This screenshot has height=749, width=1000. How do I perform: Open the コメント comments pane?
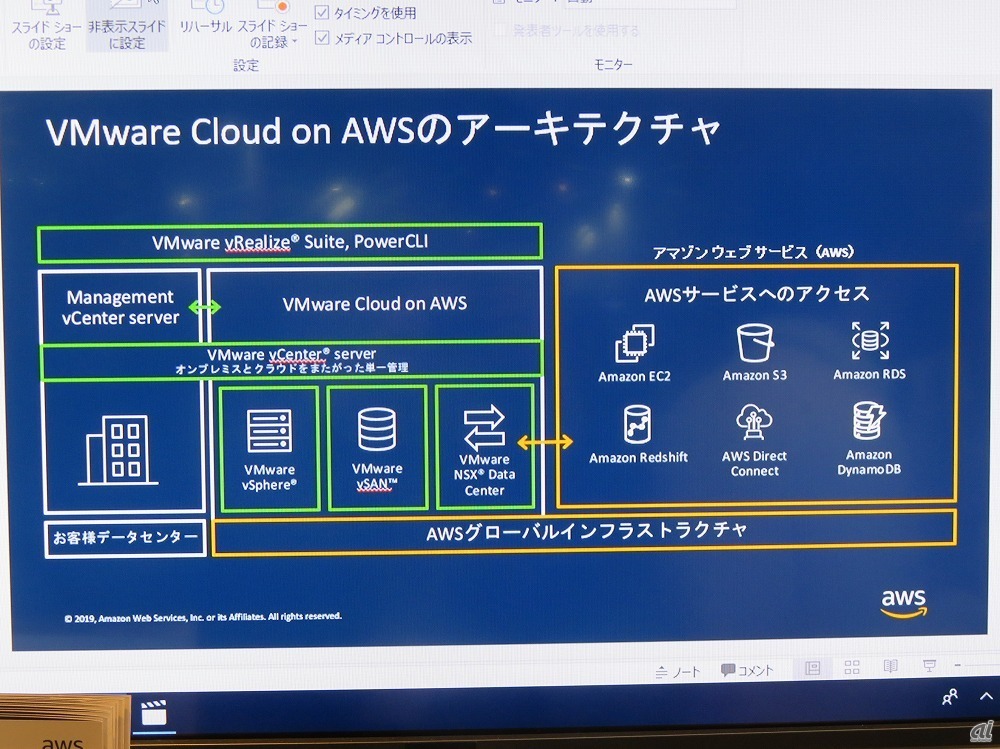[747, 670]
